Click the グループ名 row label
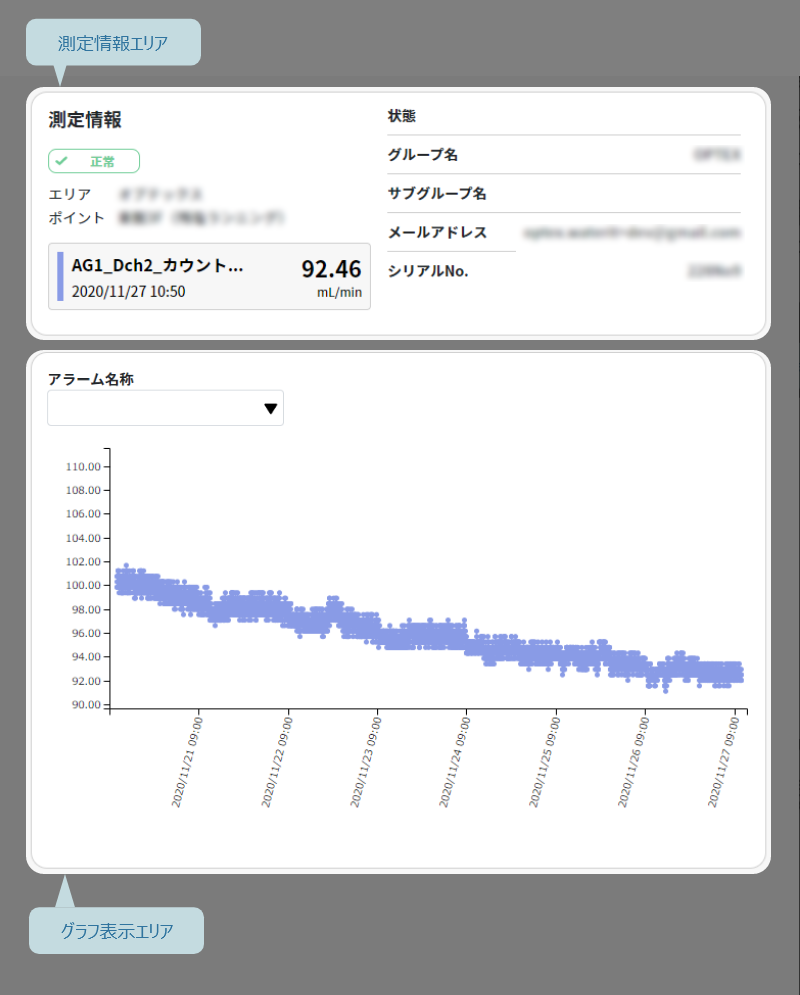 423,155
